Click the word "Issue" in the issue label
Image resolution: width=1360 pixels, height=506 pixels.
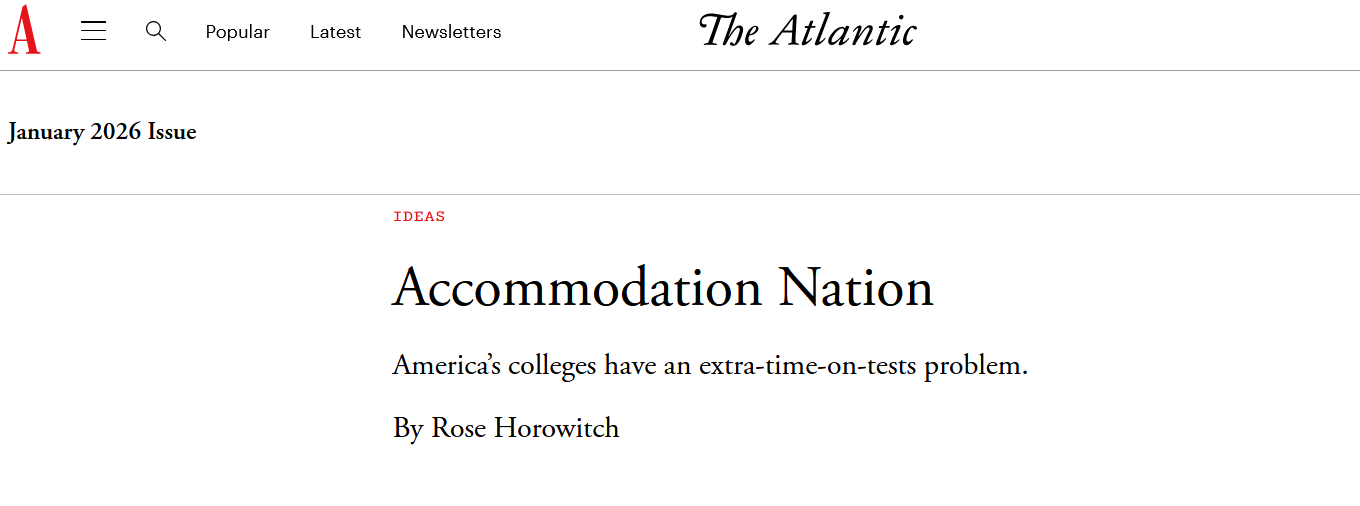coord(172,132)
